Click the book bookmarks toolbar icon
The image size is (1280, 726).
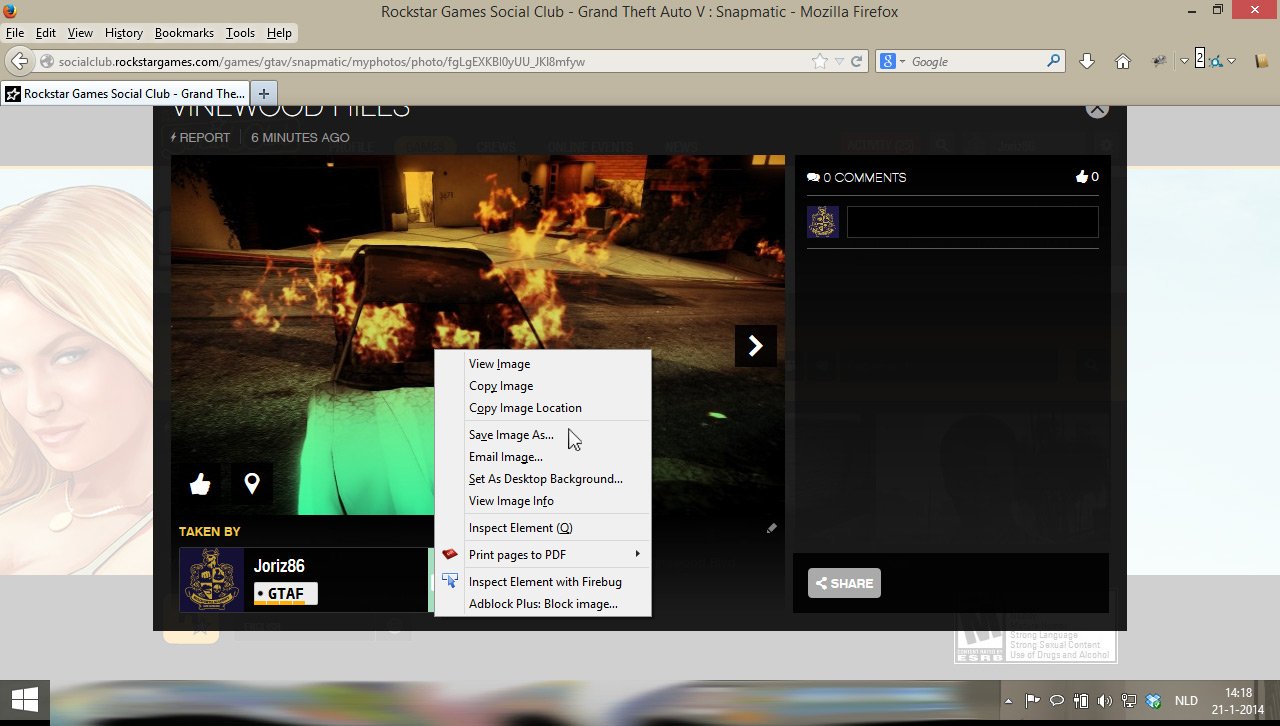point(1262,61)
